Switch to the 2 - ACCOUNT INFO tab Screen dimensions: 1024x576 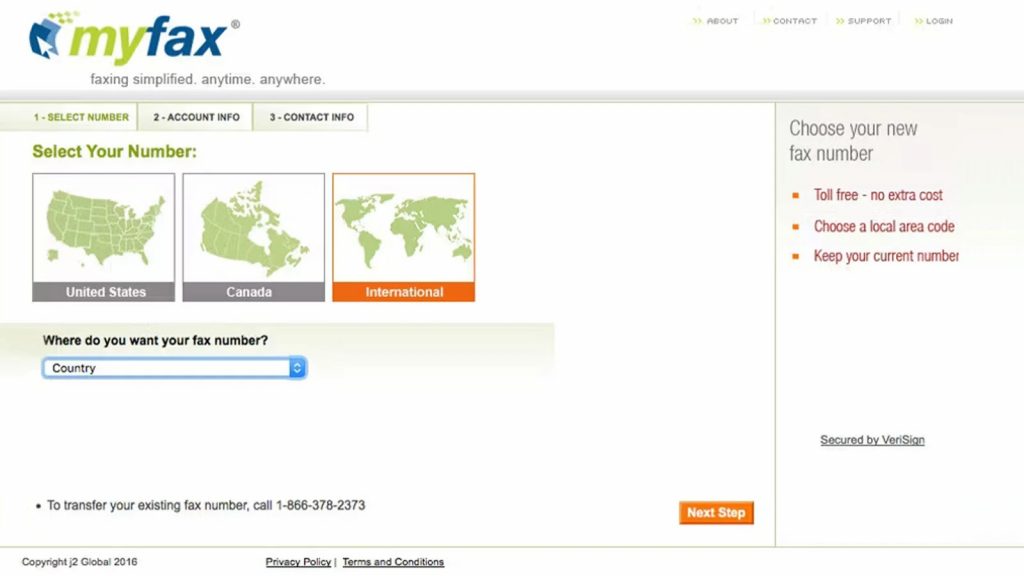[196, 117]
